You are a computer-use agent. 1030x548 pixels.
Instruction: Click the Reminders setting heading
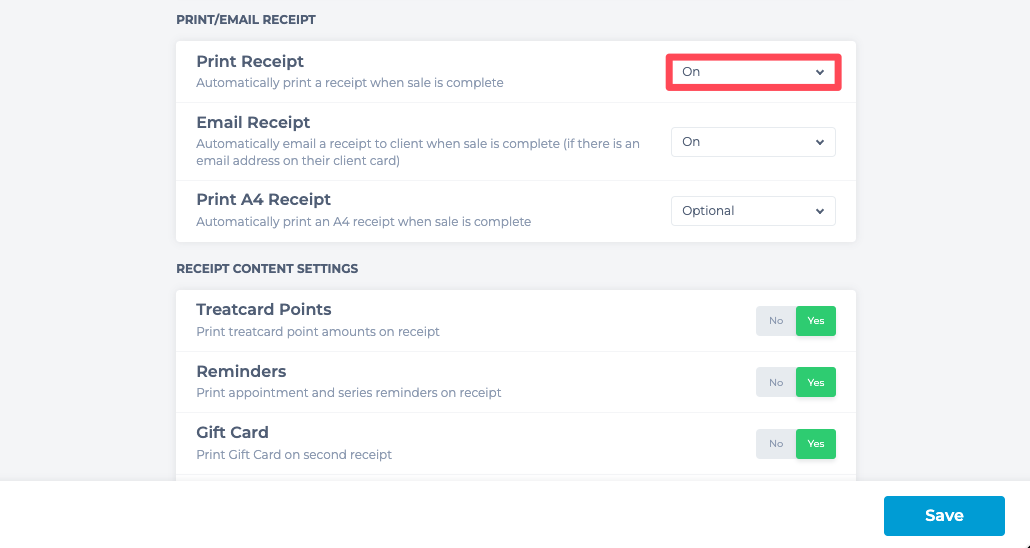pyautogui.click(x=241, y=371)
